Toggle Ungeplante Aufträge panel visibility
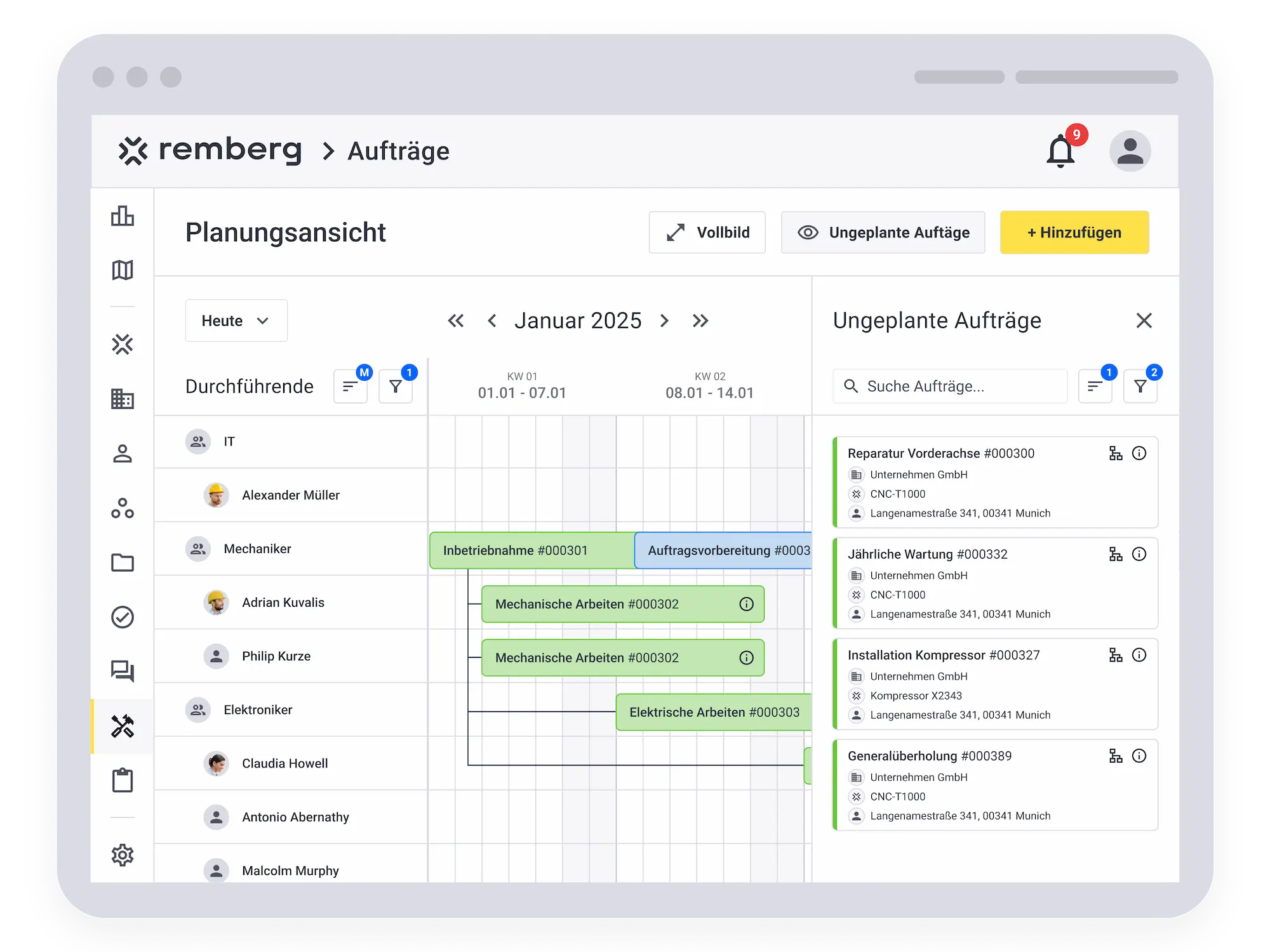This screenshot has width=1270, height=952. (883, 232)
